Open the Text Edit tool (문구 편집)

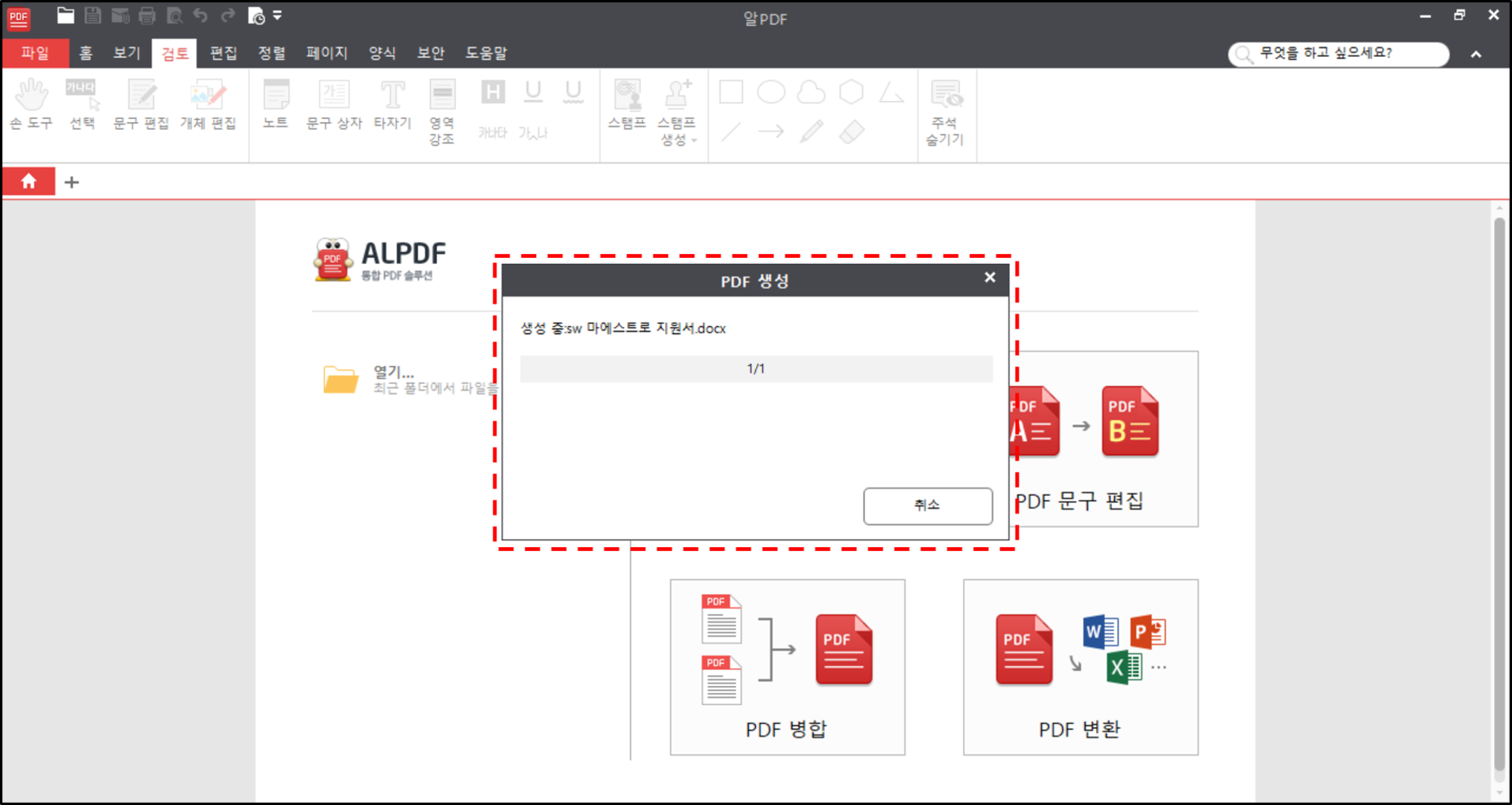point(141,105)
